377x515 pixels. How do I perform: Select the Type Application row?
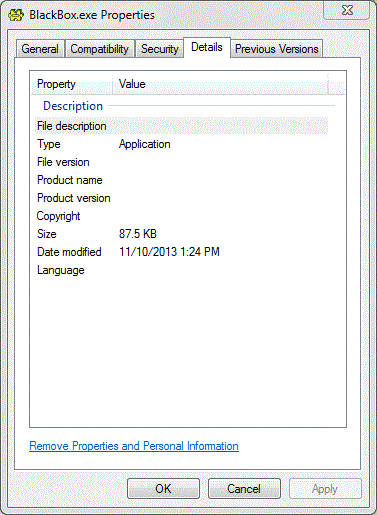(x=182, y=144)
